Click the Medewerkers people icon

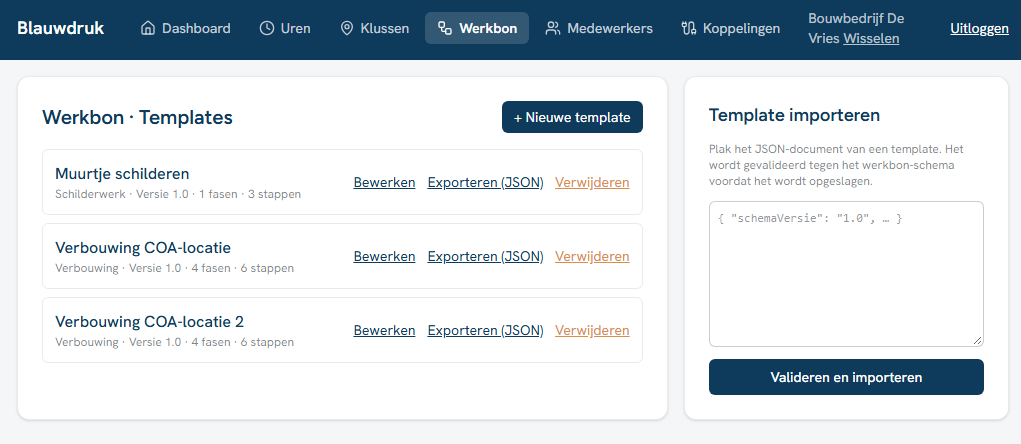pyautogui.click(x=553, y=28)
